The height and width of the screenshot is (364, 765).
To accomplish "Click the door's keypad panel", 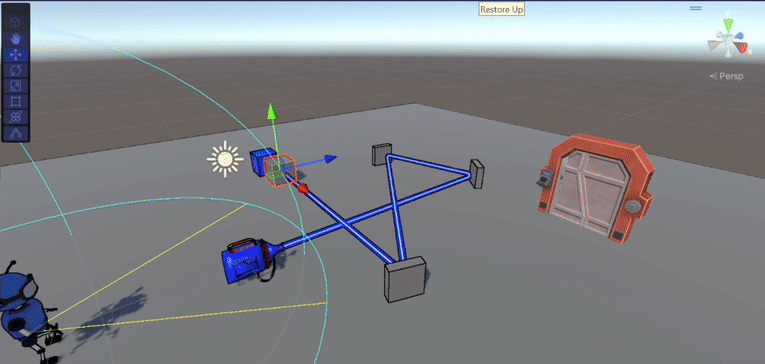I will (x=545, y=178).
